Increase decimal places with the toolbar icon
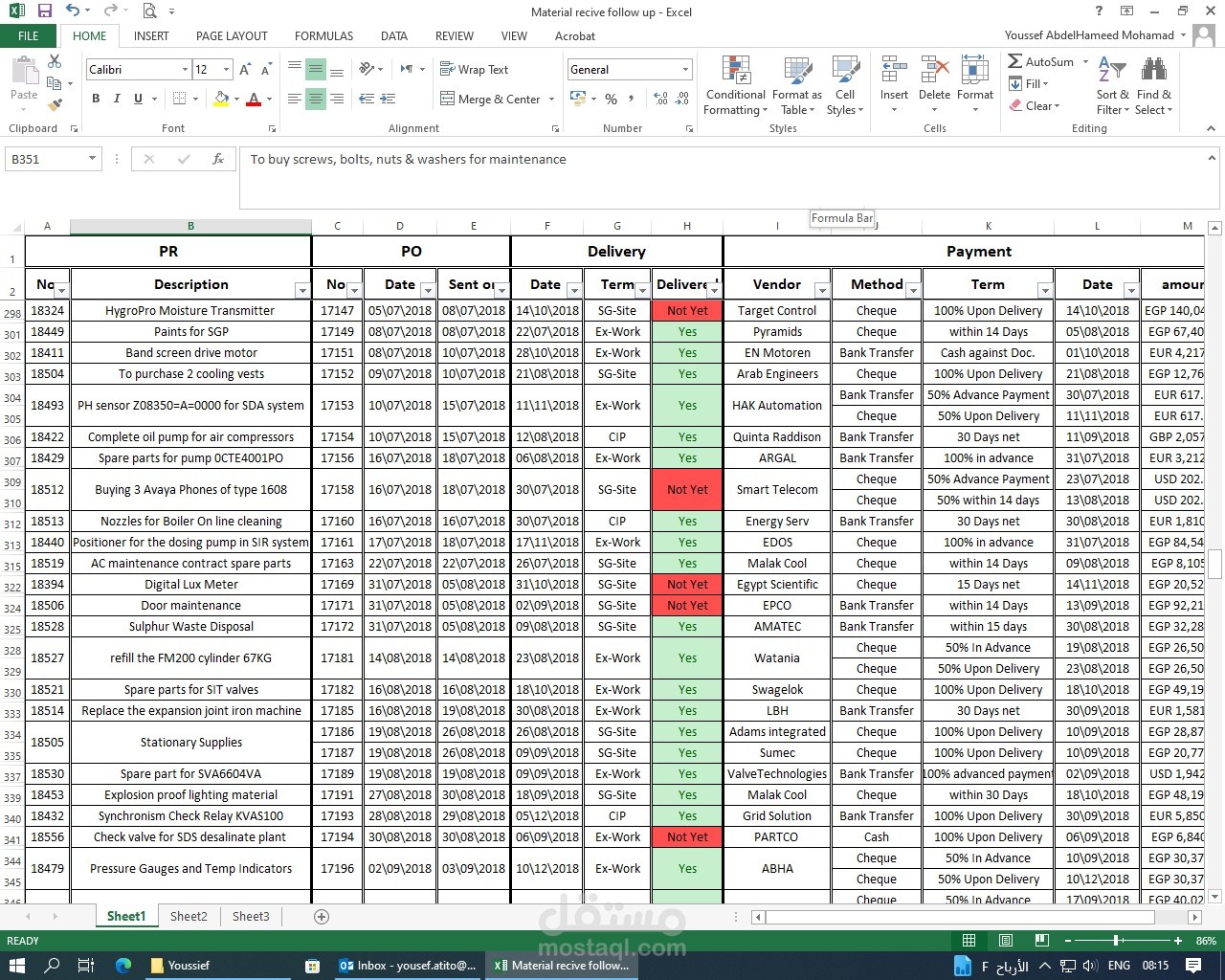Viewport: 1225px width, 980px height. coord(659,99)
